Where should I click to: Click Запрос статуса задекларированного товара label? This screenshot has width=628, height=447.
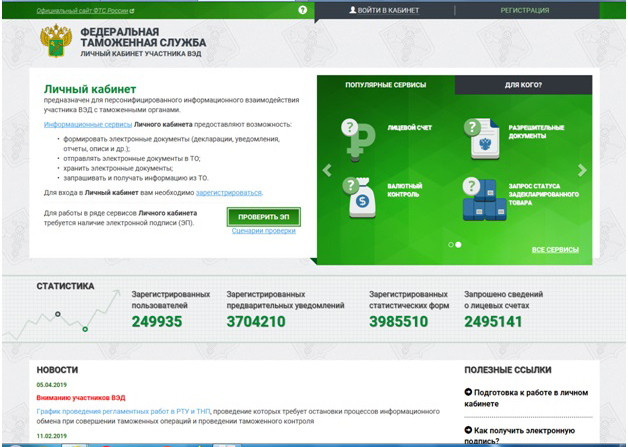543,194
